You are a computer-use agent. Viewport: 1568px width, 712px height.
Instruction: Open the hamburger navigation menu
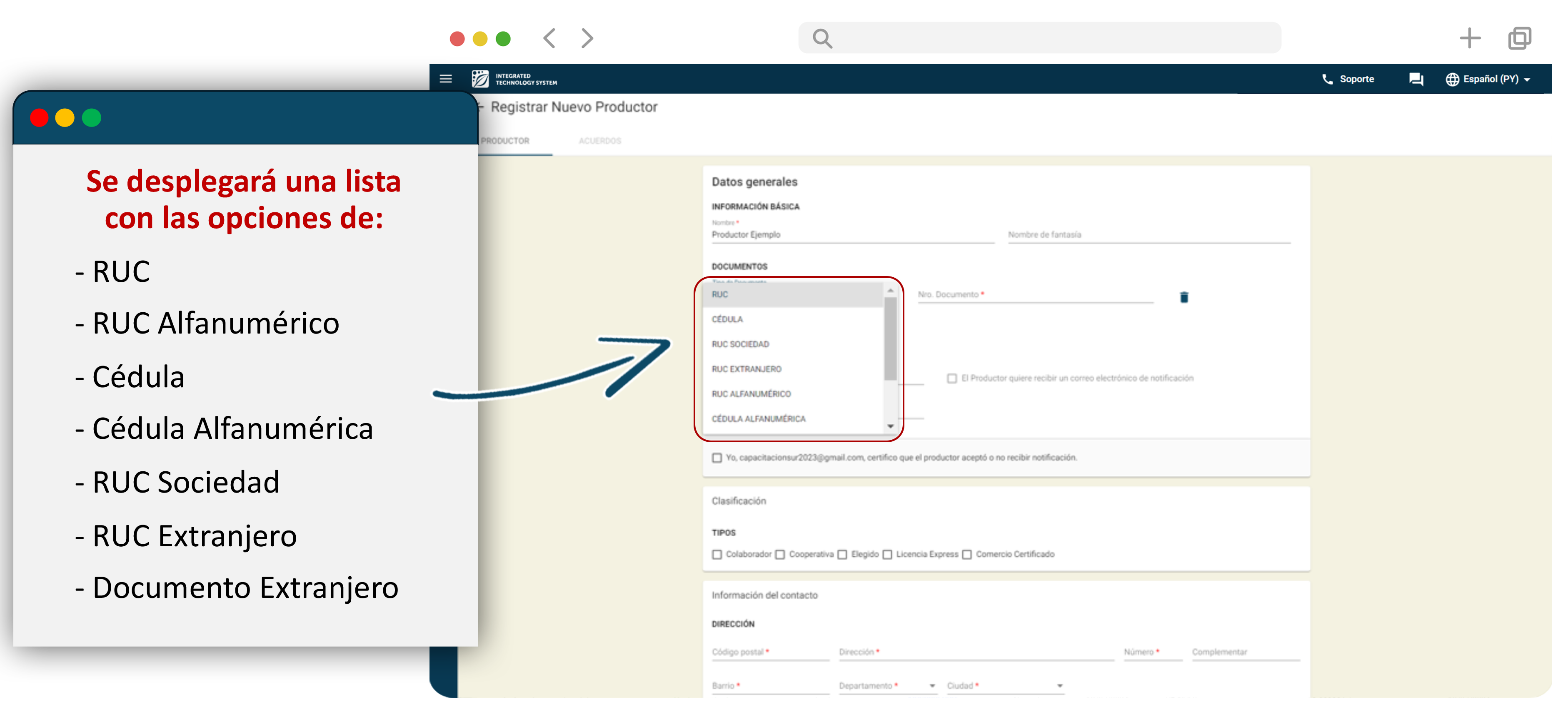click(446, 79)
